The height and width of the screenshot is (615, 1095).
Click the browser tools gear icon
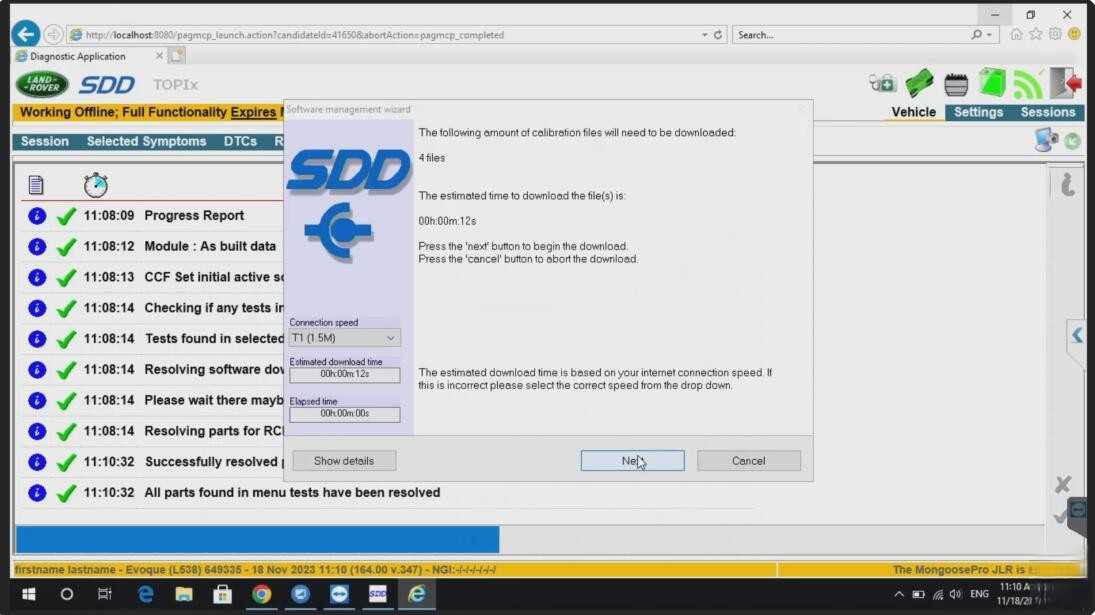pyautogui.click(x=1055, y=34)
